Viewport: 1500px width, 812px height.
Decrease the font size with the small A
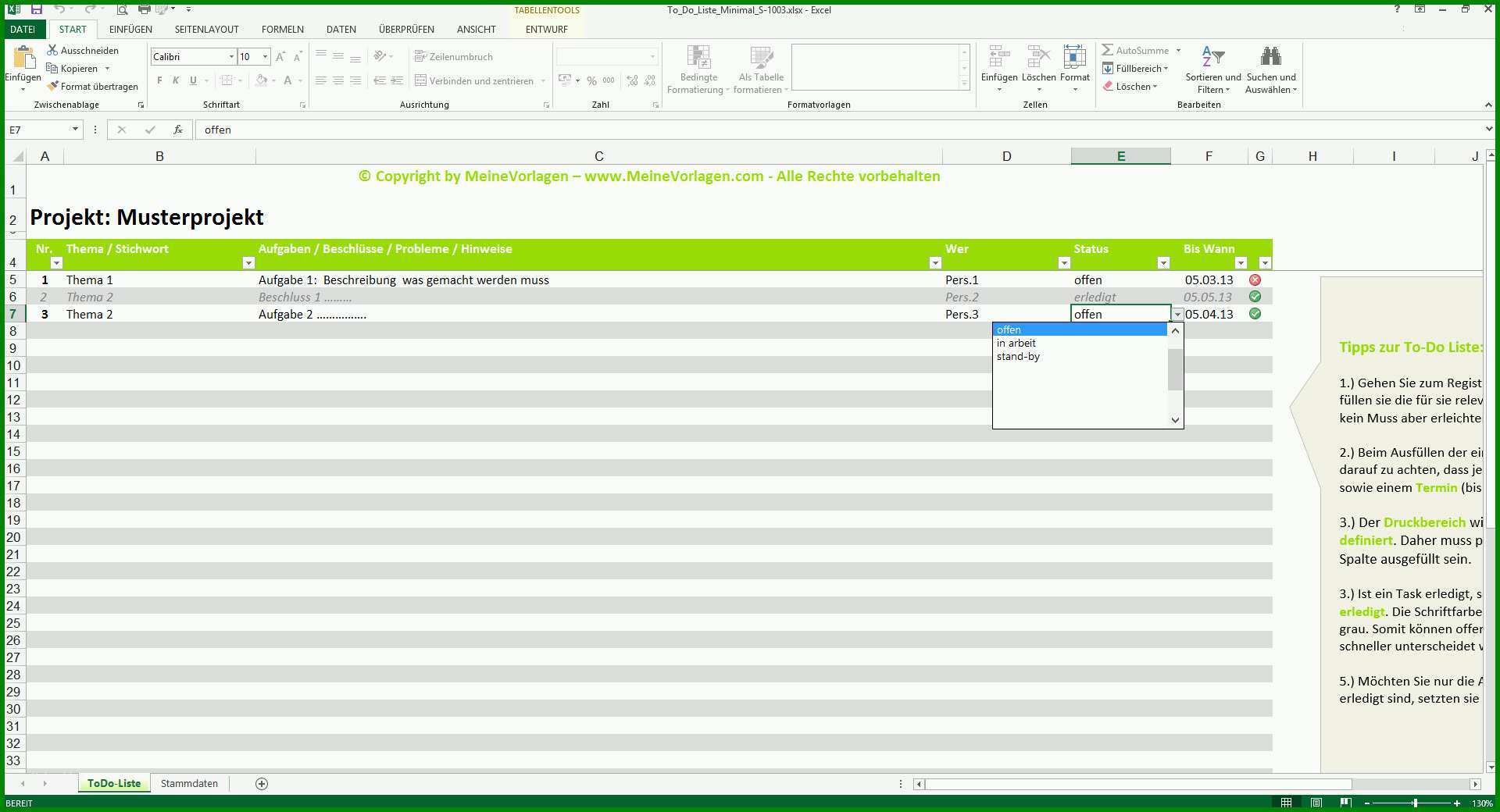coord(298,57)
